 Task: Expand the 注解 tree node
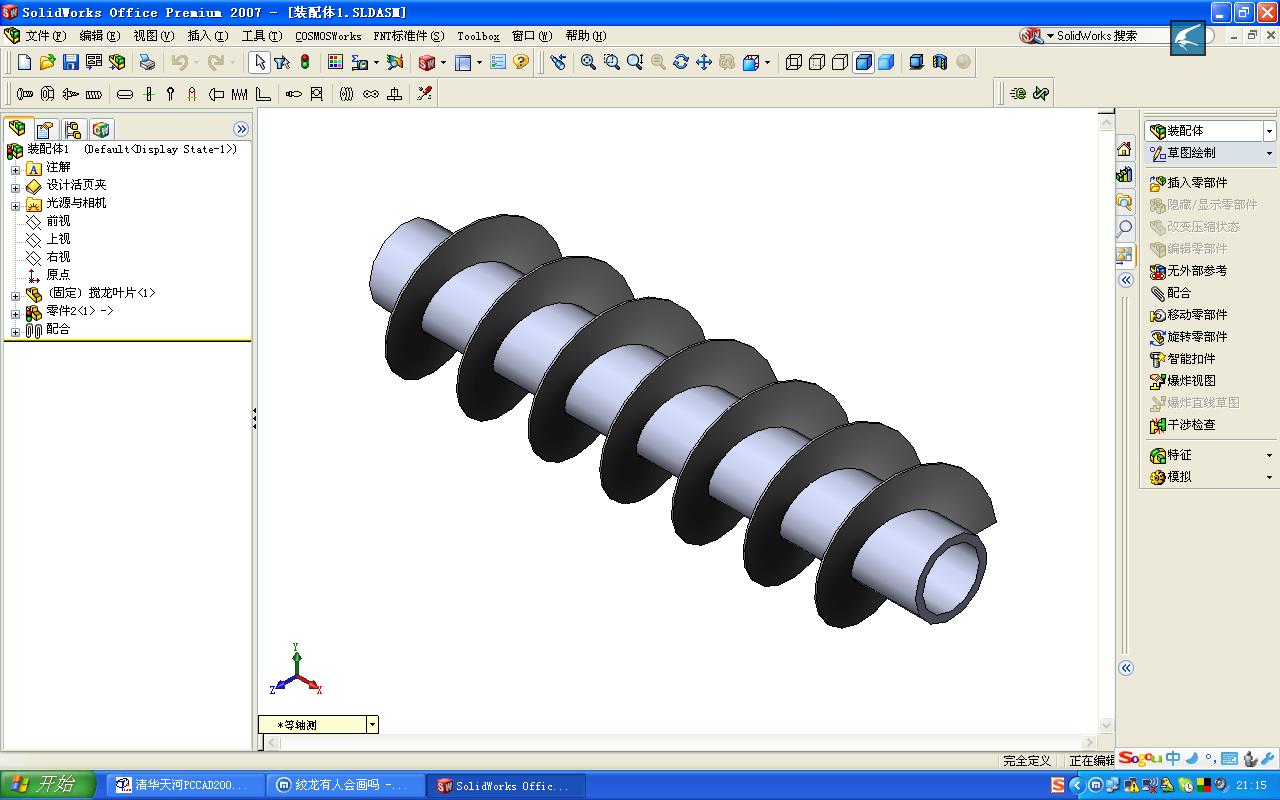click(15, 169)
